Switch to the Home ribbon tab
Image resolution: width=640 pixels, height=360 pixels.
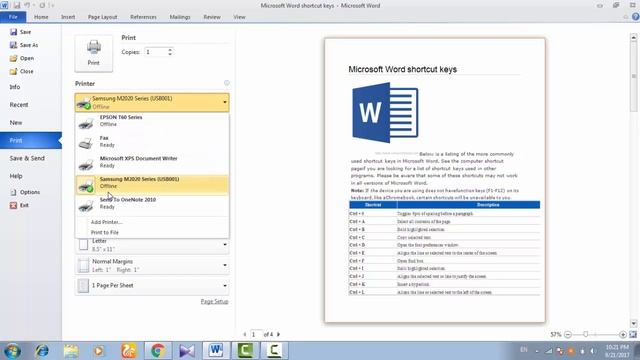point(41,17)
